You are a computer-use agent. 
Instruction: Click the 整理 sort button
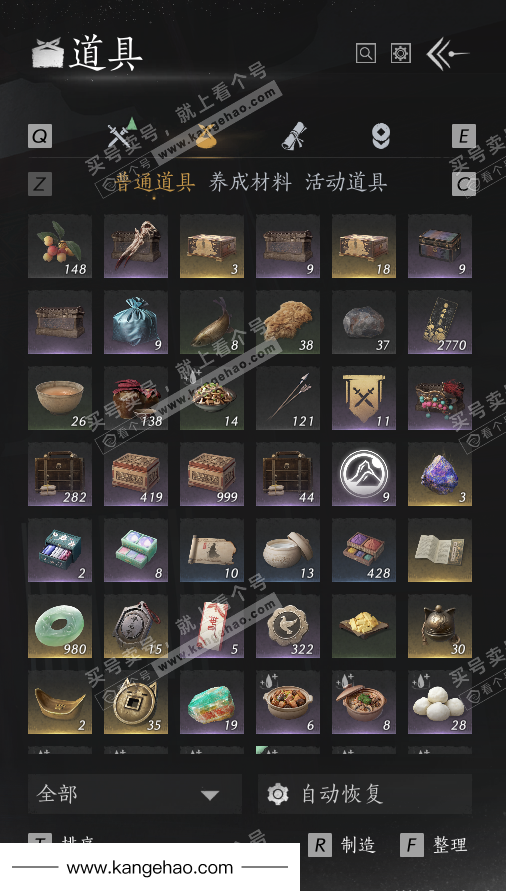coord(434,845)
